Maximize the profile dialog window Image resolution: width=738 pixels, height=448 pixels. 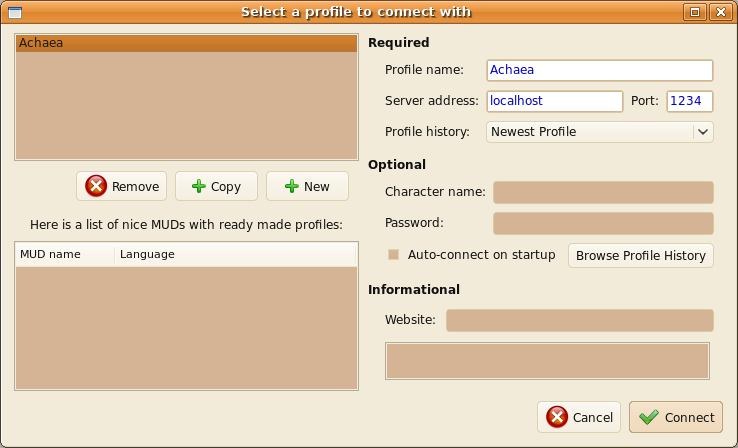pos(695,12)
